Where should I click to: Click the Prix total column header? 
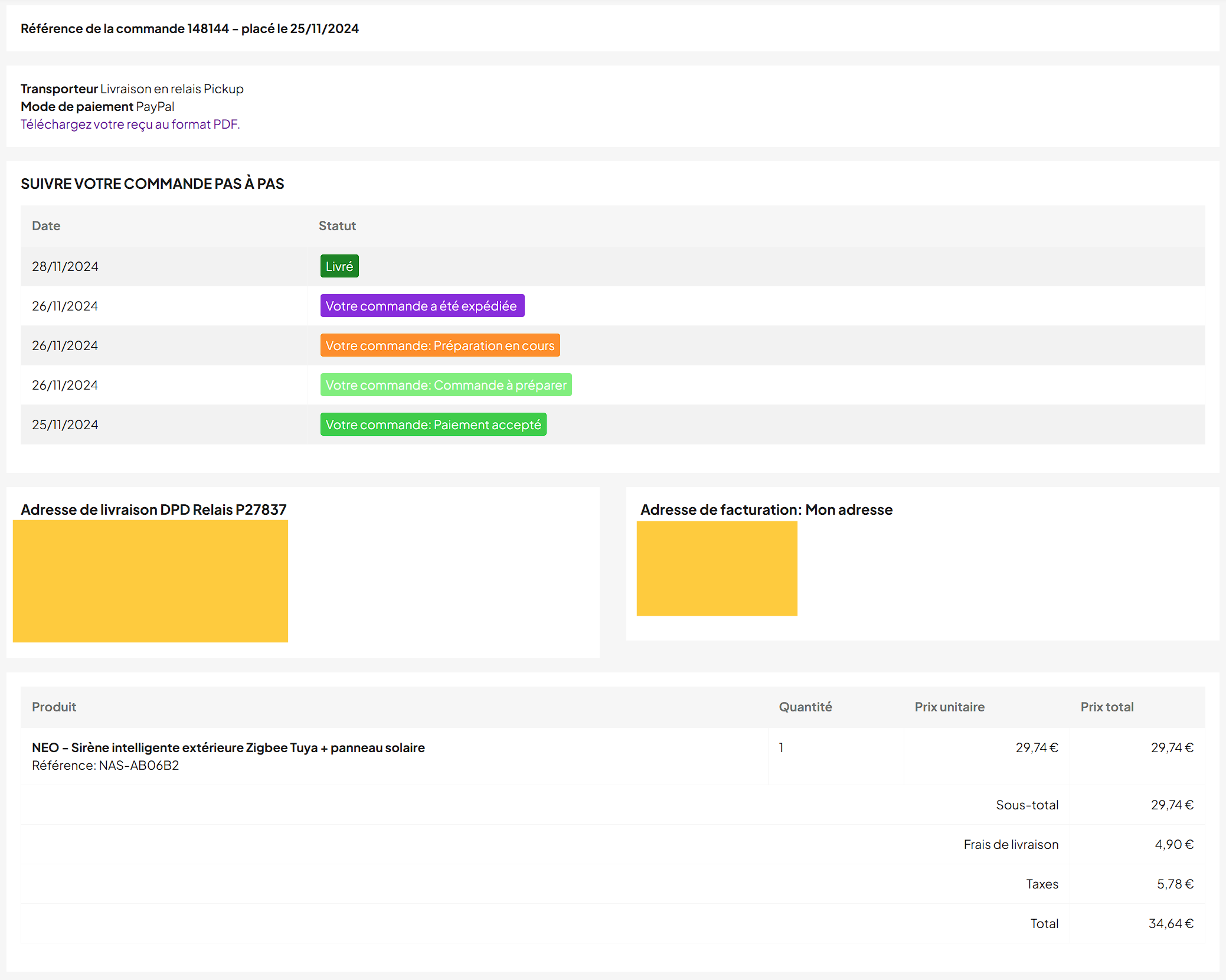tap(1107, 707)
